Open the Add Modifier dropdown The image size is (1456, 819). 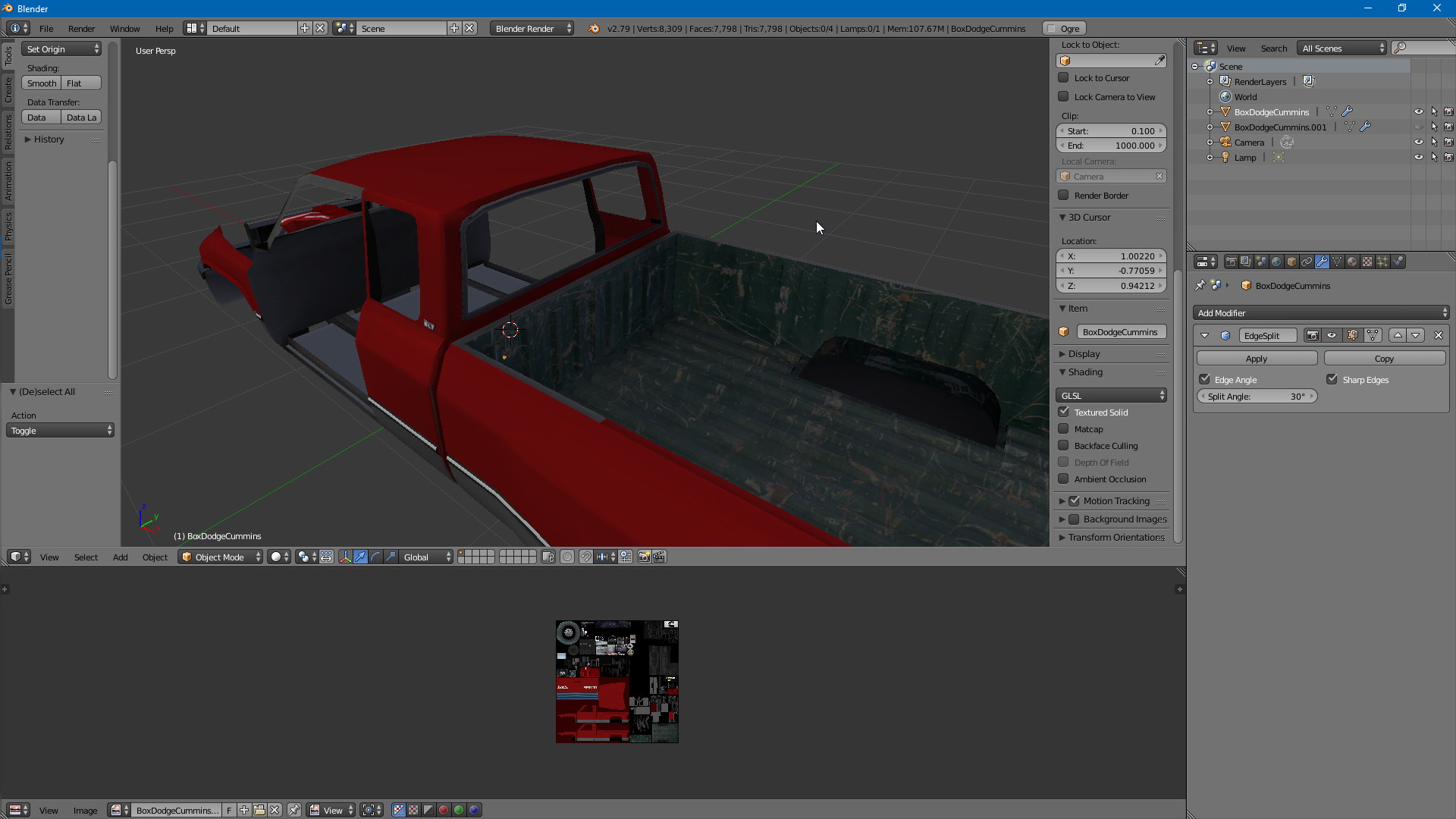(1321, 312)
